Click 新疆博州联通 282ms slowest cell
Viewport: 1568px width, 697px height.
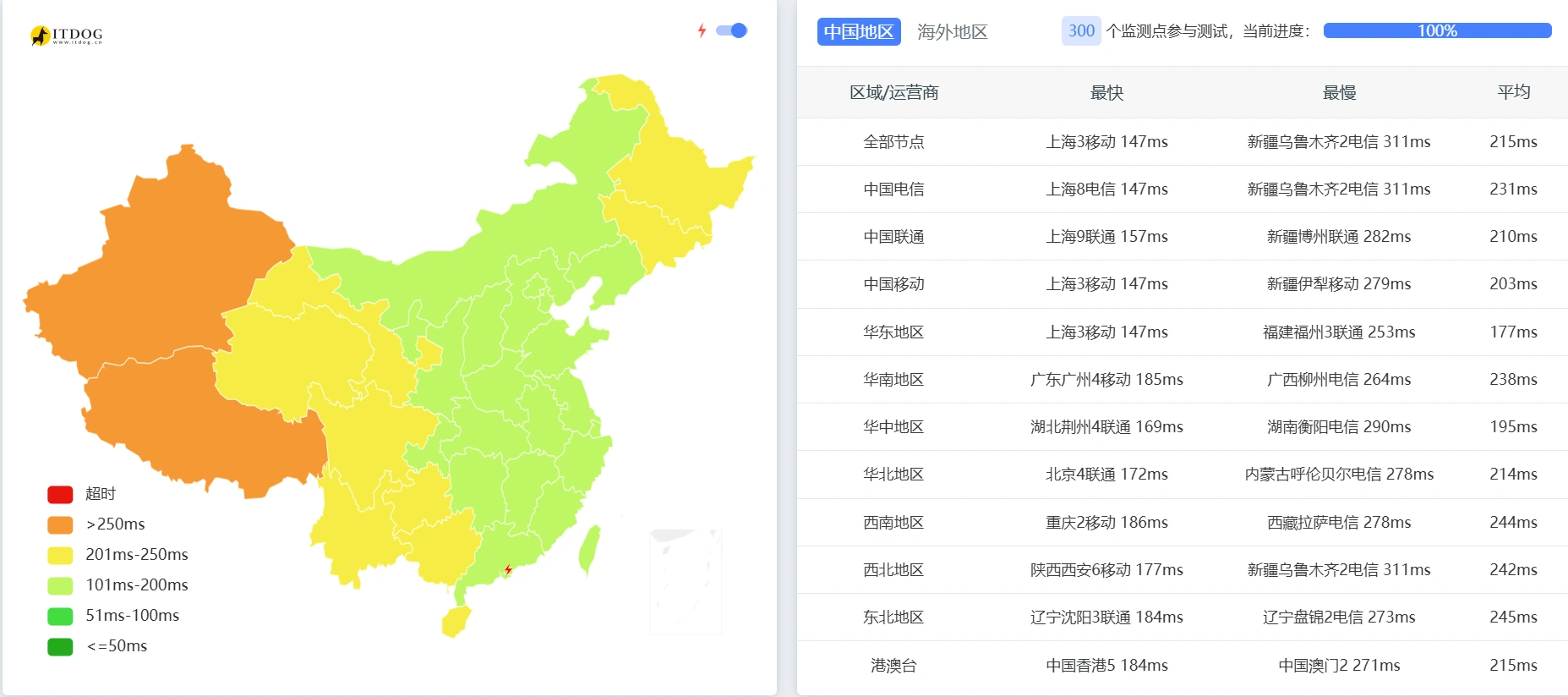tap(1339, 237)
